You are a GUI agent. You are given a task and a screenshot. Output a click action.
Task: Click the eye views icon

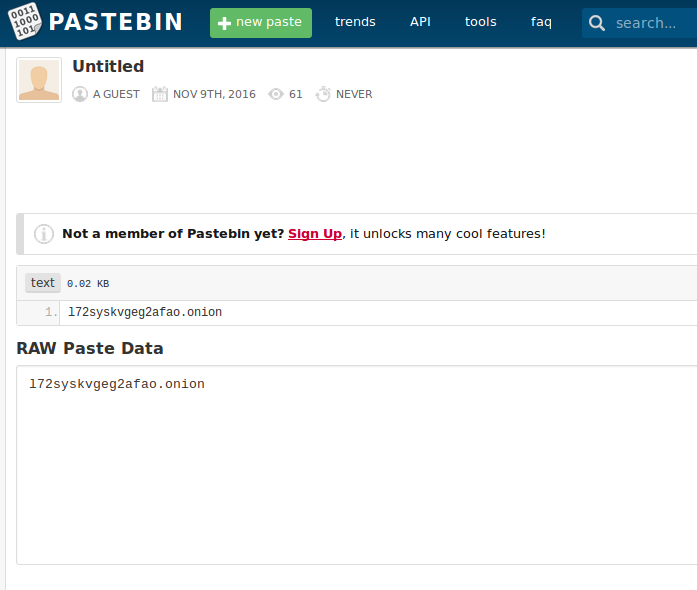click(276, 94)
